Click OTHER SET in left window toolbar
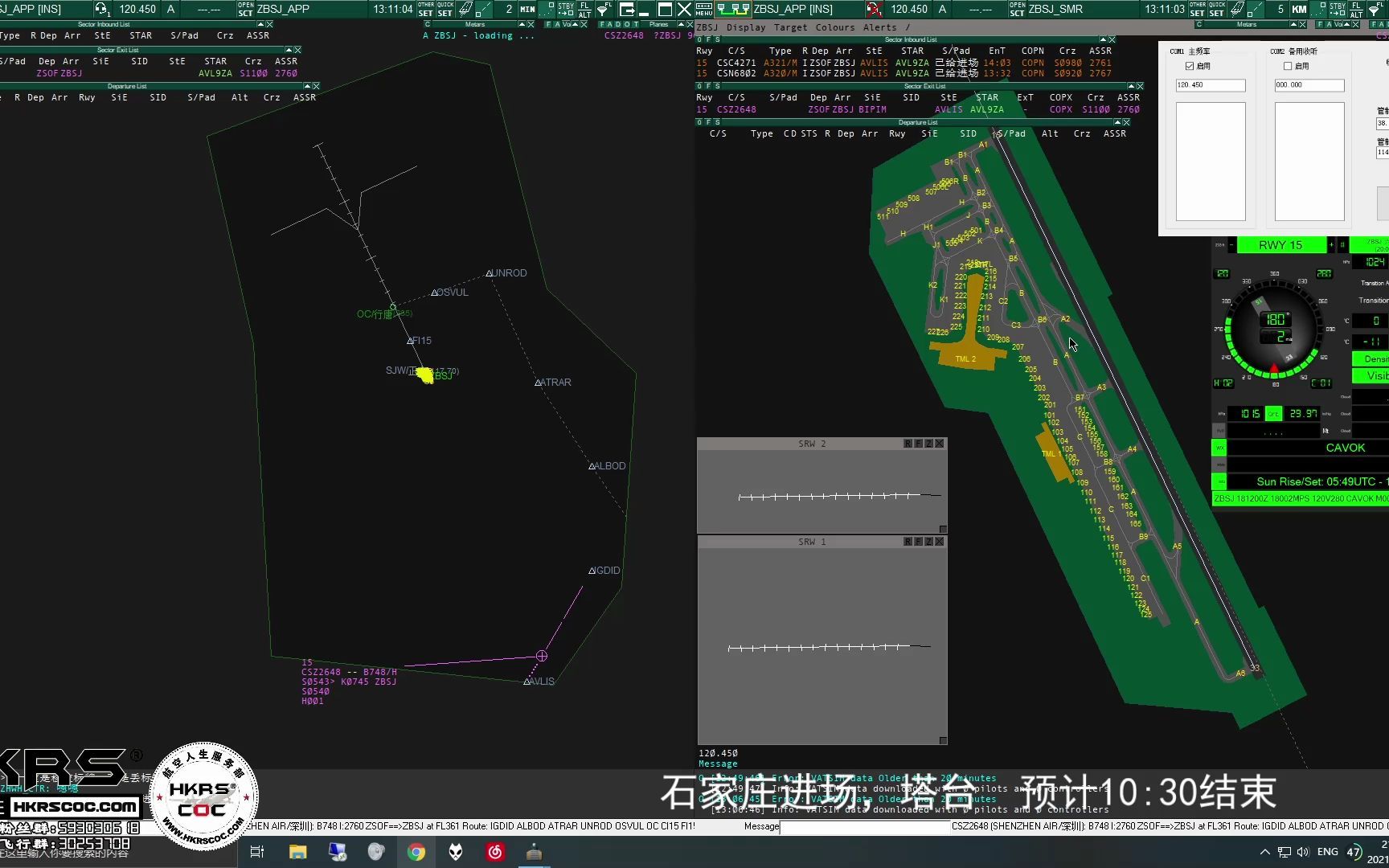 (x=426, y=9)
